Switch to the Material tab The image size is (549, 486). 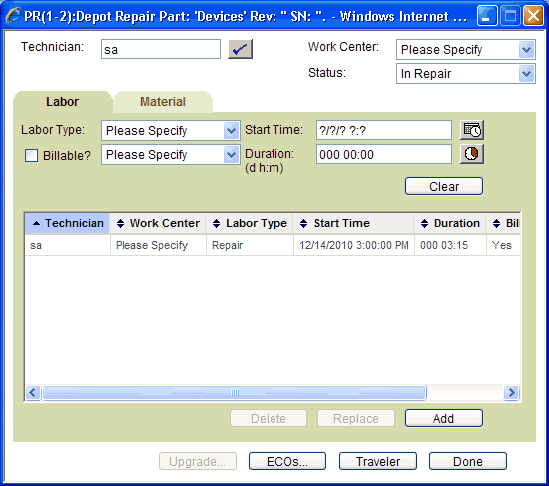[x=163, y=102]
